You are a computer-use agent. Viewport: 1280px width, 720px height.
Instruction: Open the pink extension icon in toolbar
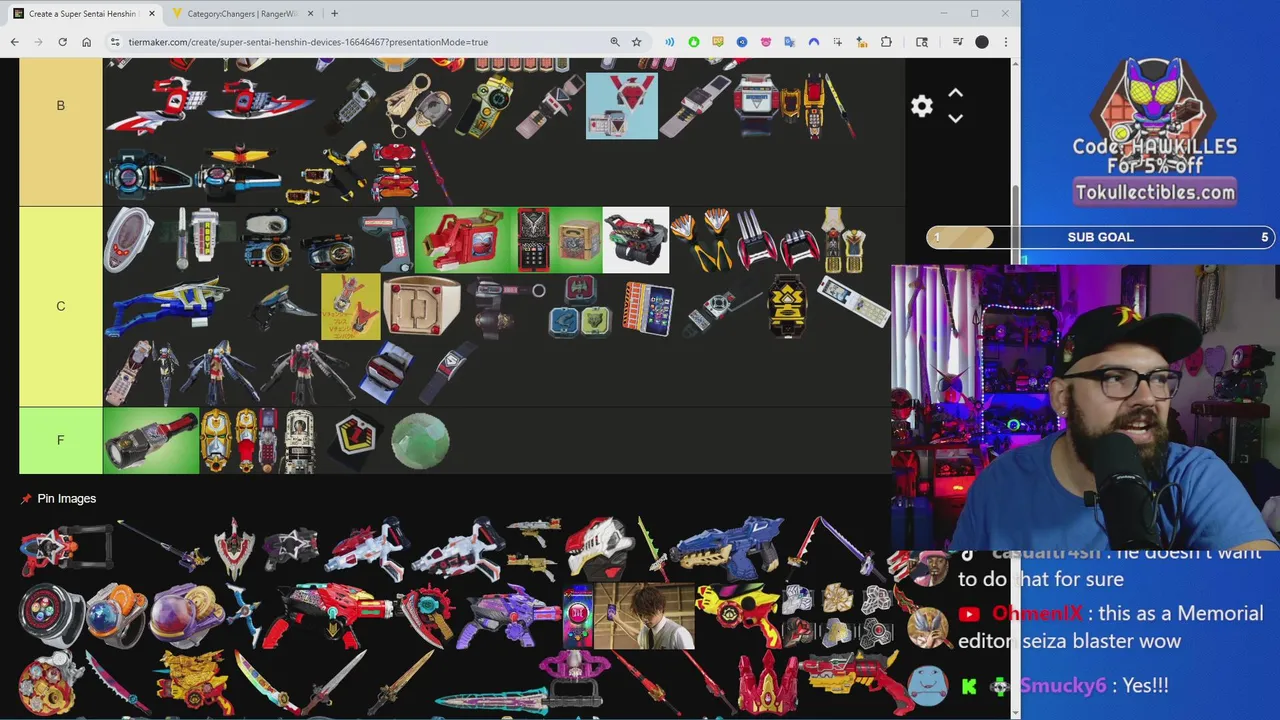coord(766,42)
